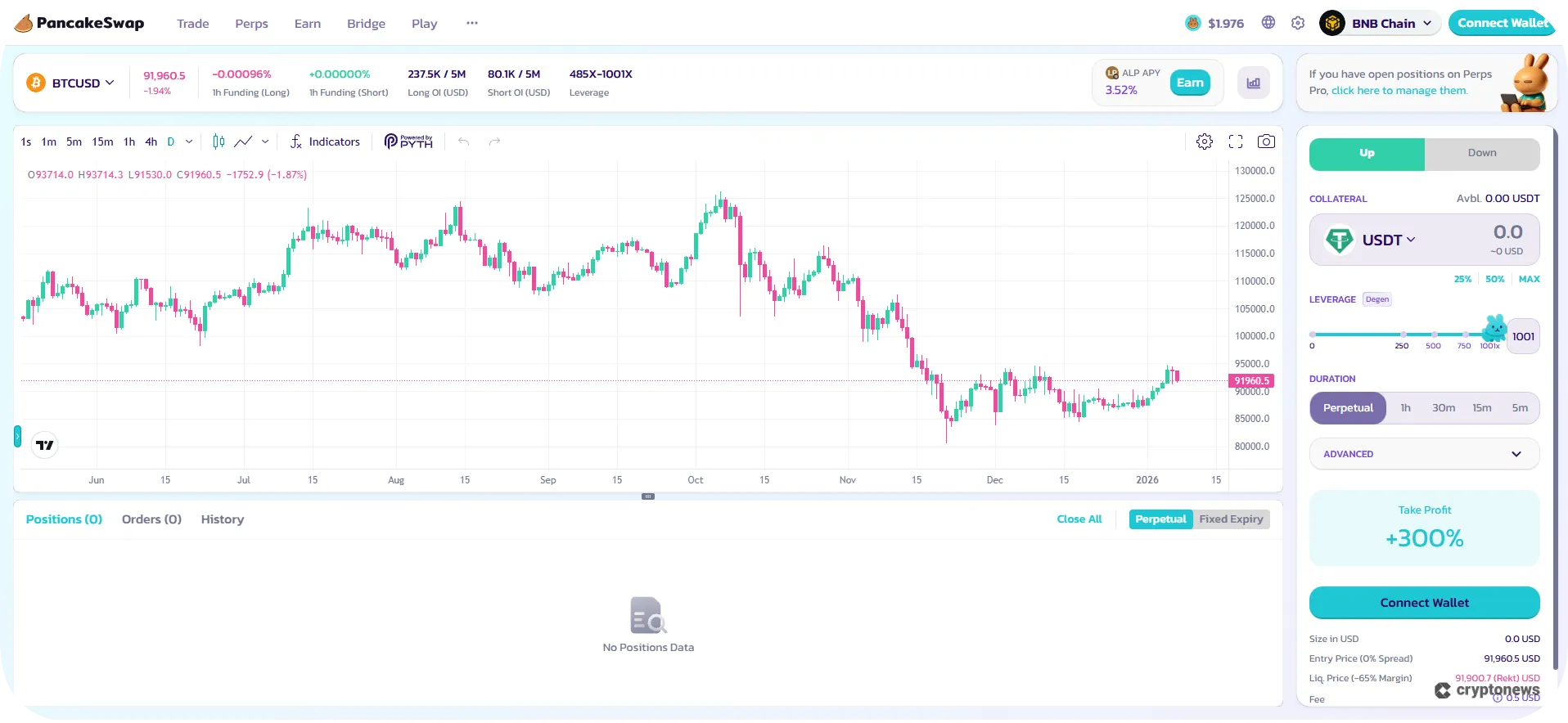The width and height of the screenshot is (1568, 723).
Task: Open the Play menu
Action: pyautogui.click(x=424, y=24)
